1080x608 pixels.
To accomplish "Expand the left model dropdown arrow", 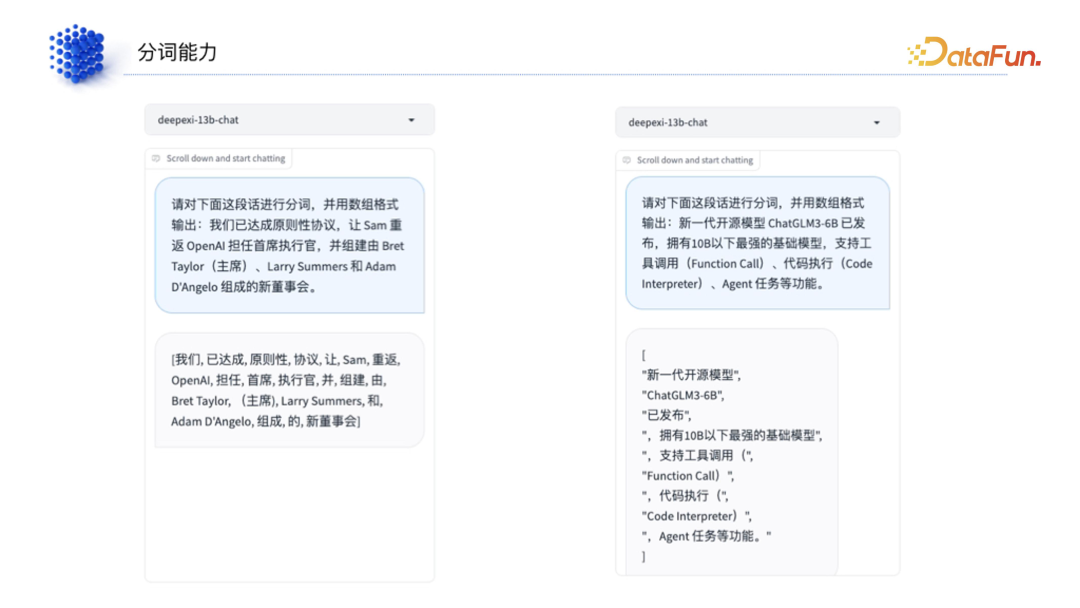I will [x=411, y=120].
